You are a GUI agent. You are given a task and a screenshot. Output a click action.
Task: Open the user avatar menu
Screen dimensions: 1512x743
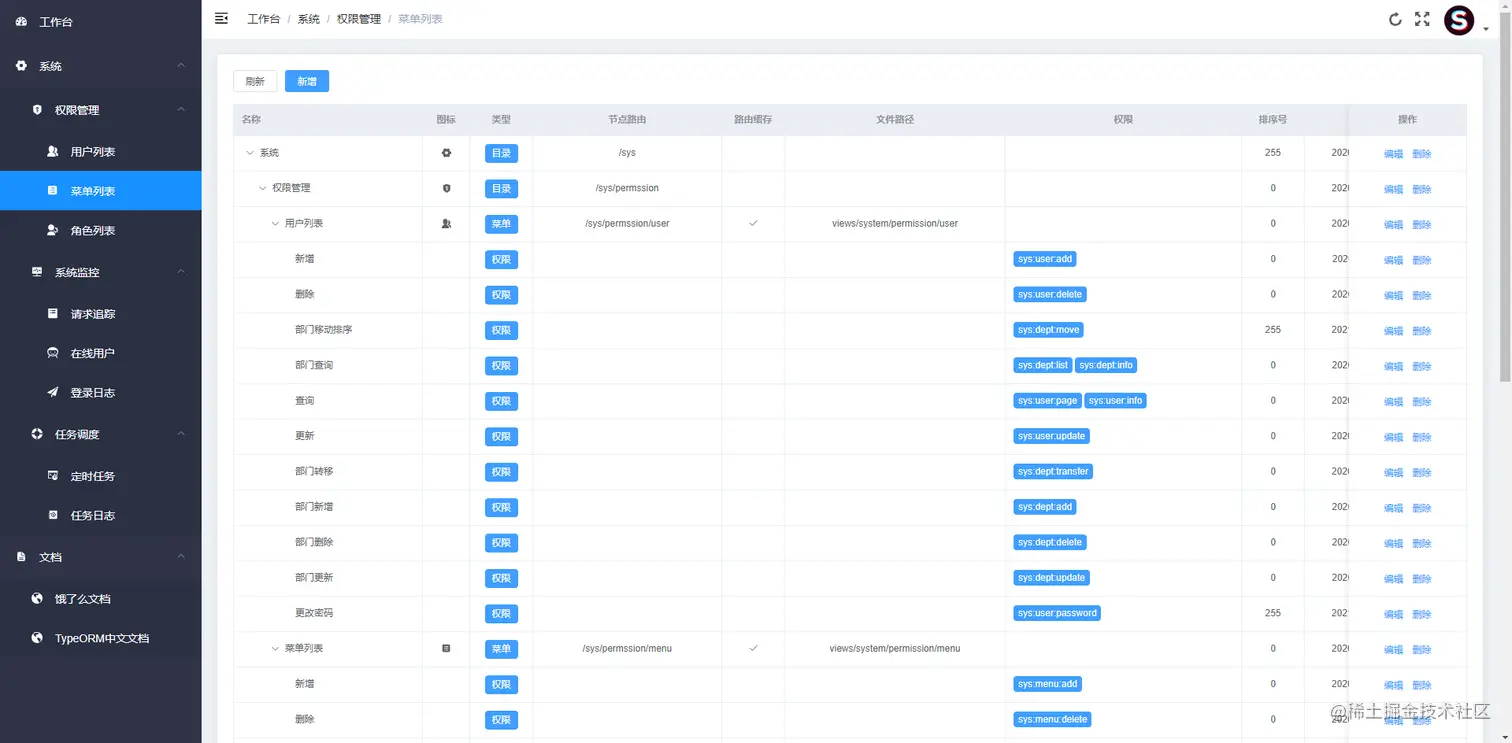point(1459,20)
